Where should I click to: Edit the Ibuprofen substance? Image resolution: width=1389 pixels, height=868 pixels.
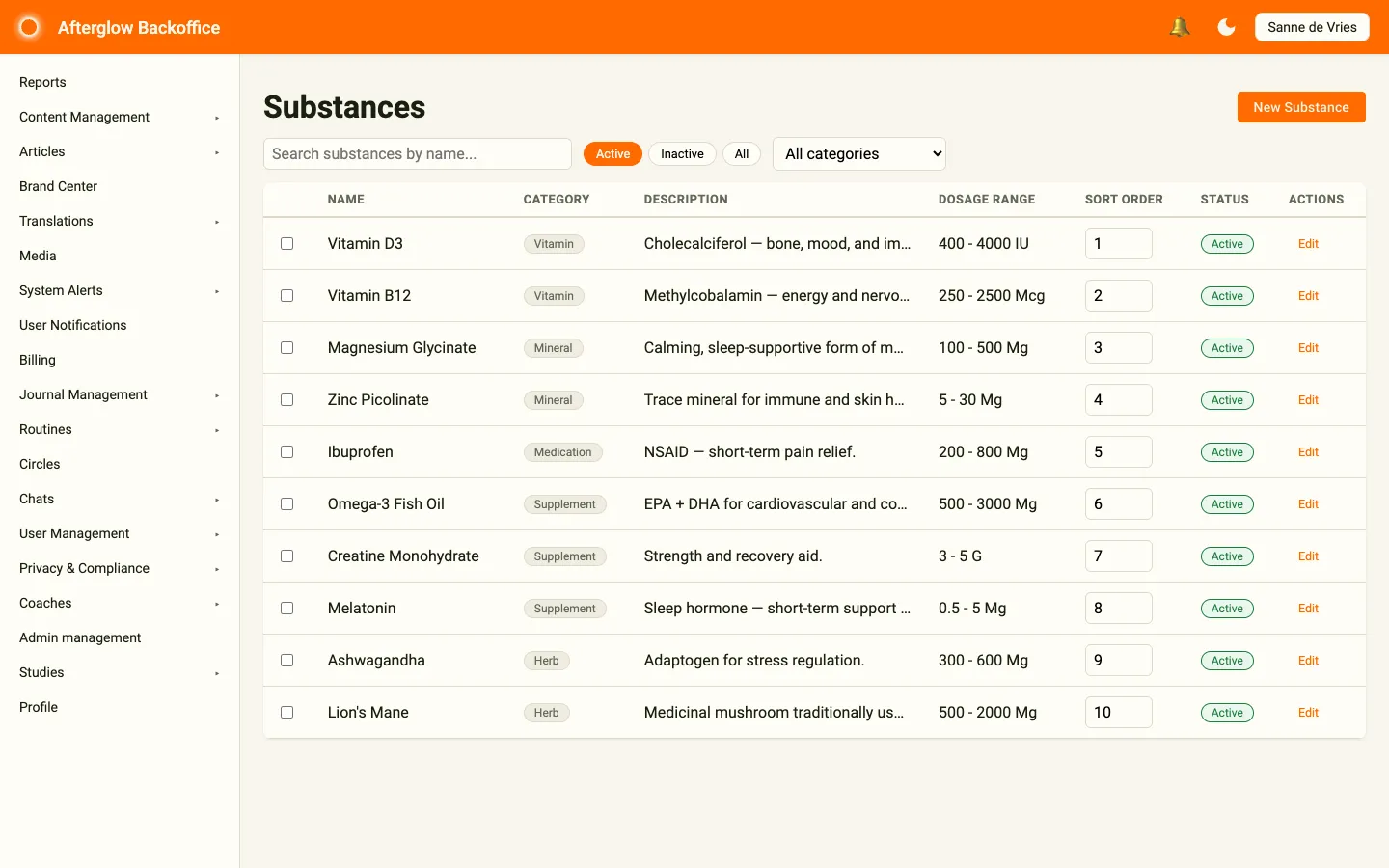tap(1308, 452)
